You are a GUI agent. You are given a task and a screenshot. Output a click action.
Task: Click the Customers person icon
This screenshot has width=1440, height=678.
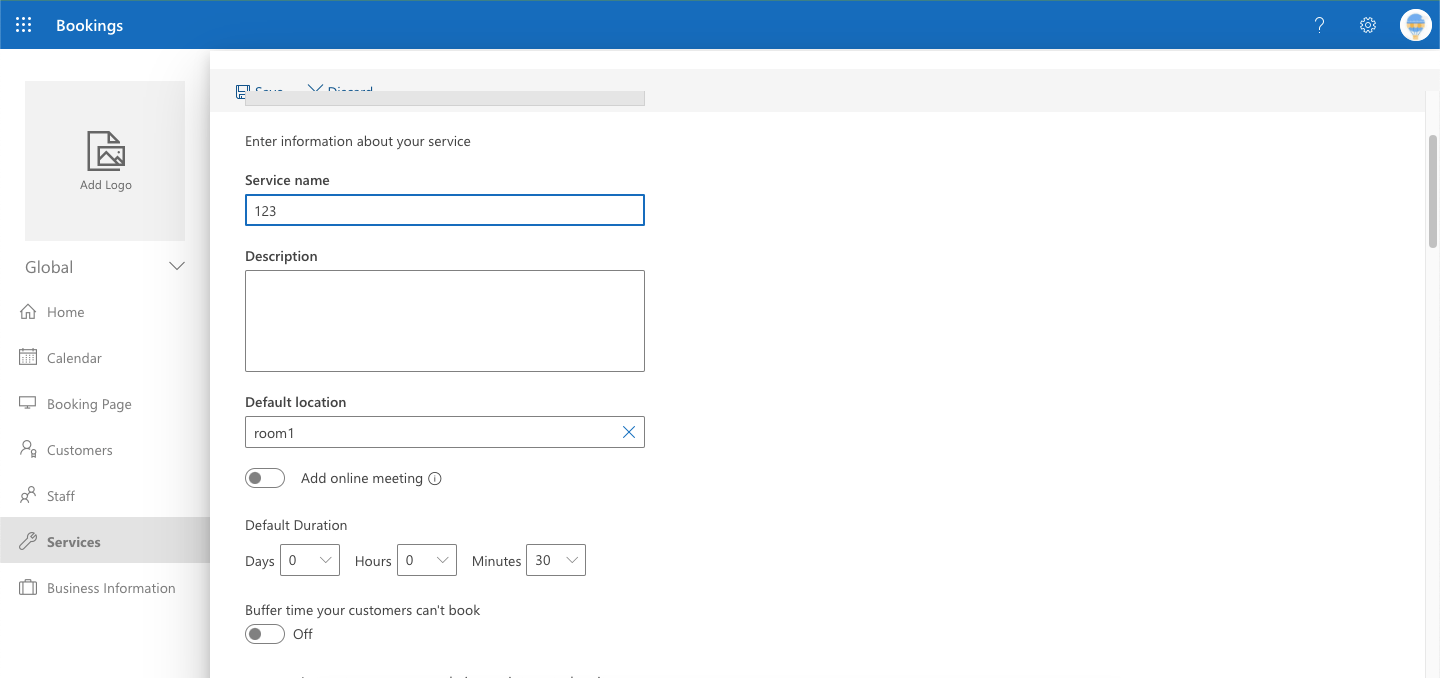click(28, 450)
